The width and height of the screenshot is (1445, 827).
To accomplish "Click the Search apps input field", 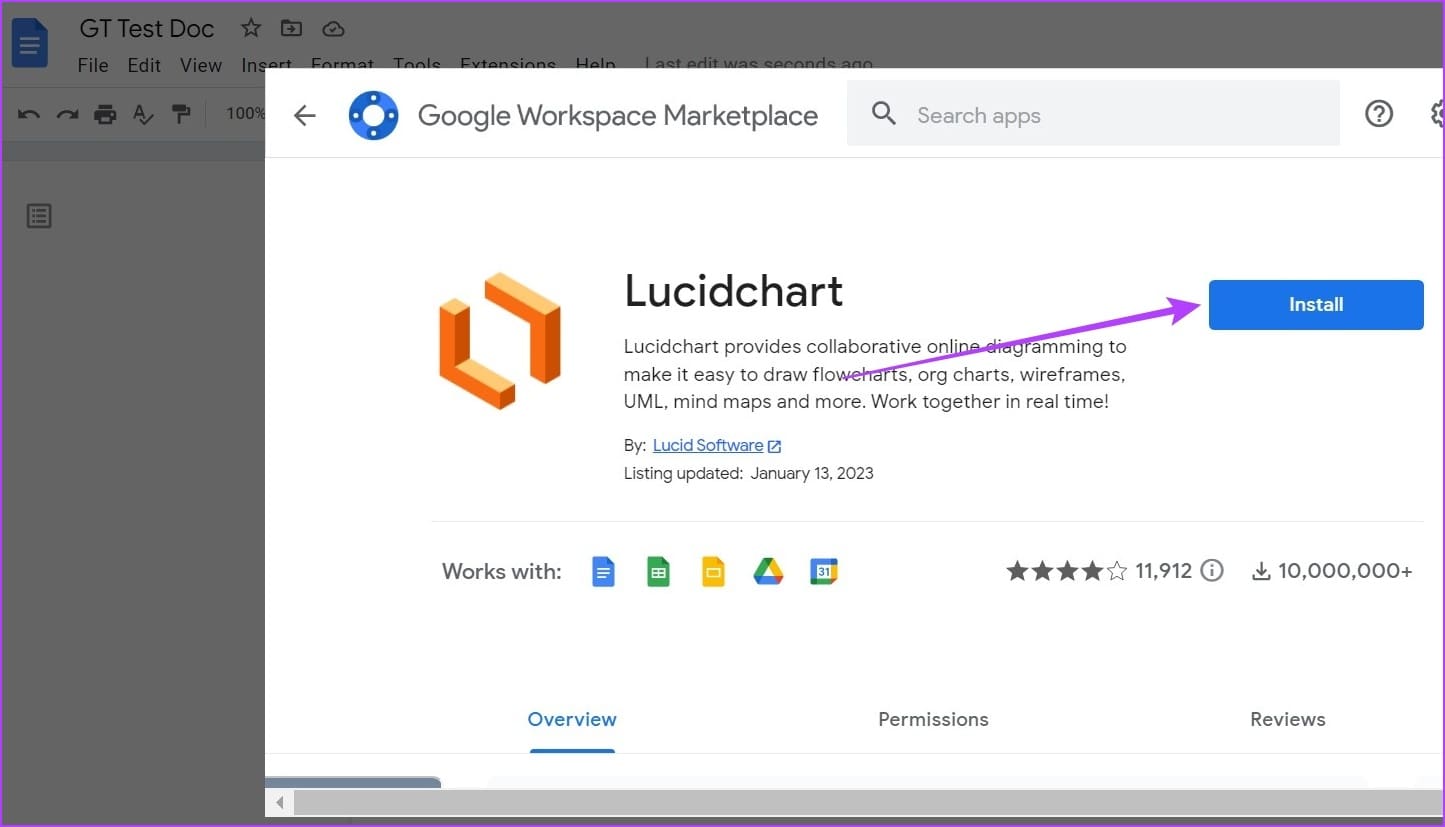I will coord(1093,114).
